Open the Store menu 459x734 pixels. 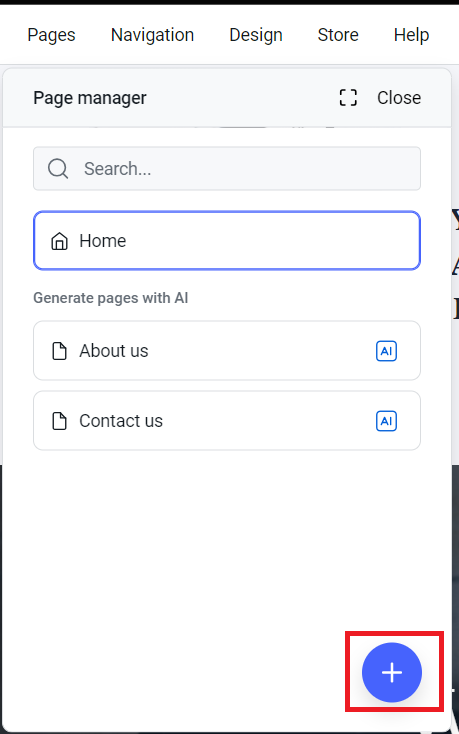(x=338, y=35)
